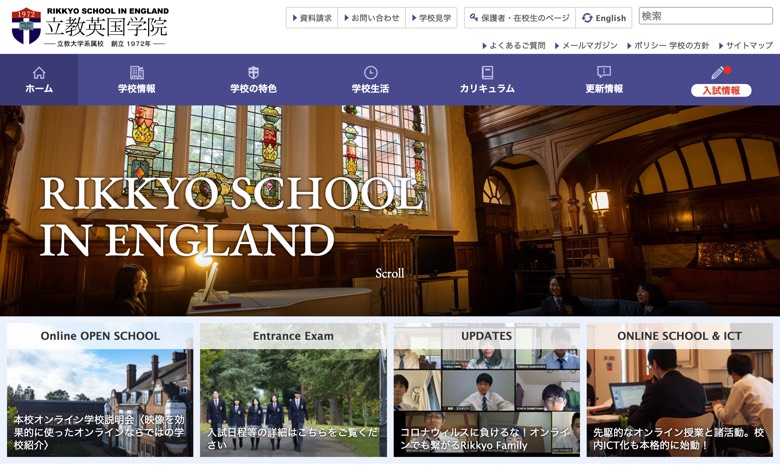The height and width of the screenshot is (470, 780).
Task: Open the サイトマップ link
Action: [x=746, y=45]
